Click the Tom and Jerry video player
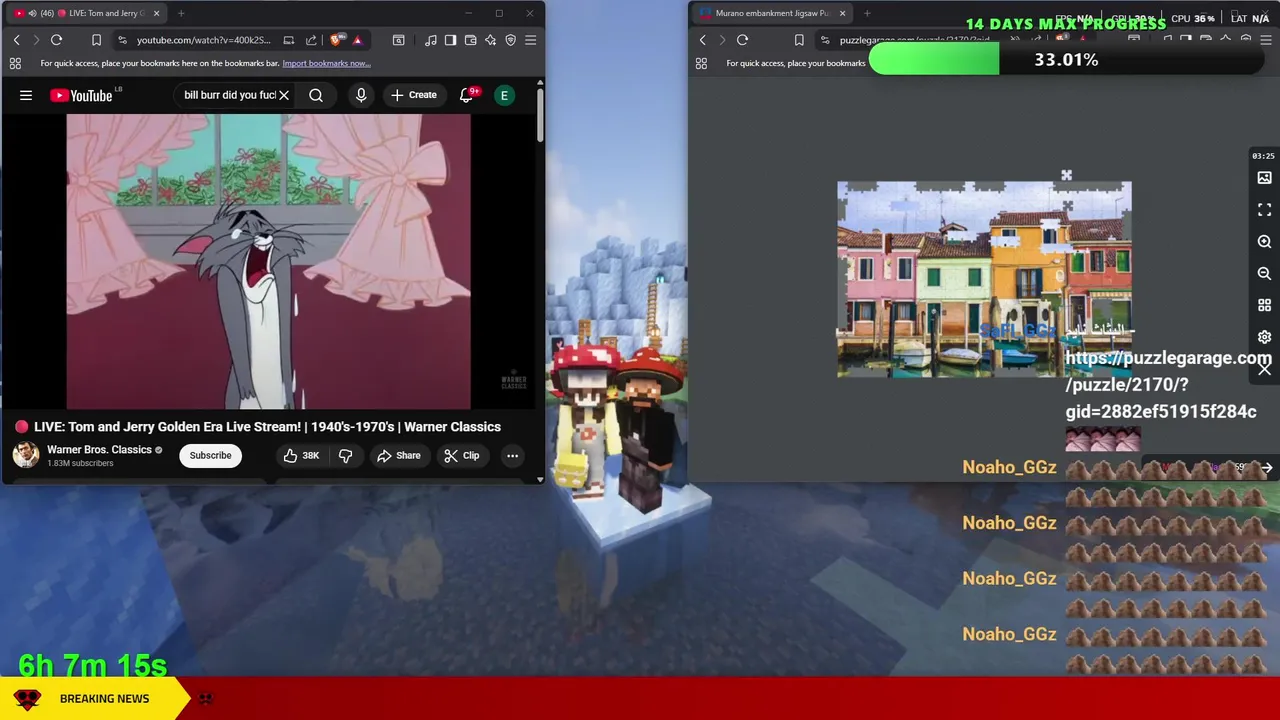The height and width of the screenshot is (720, 1280). point(268,261)
